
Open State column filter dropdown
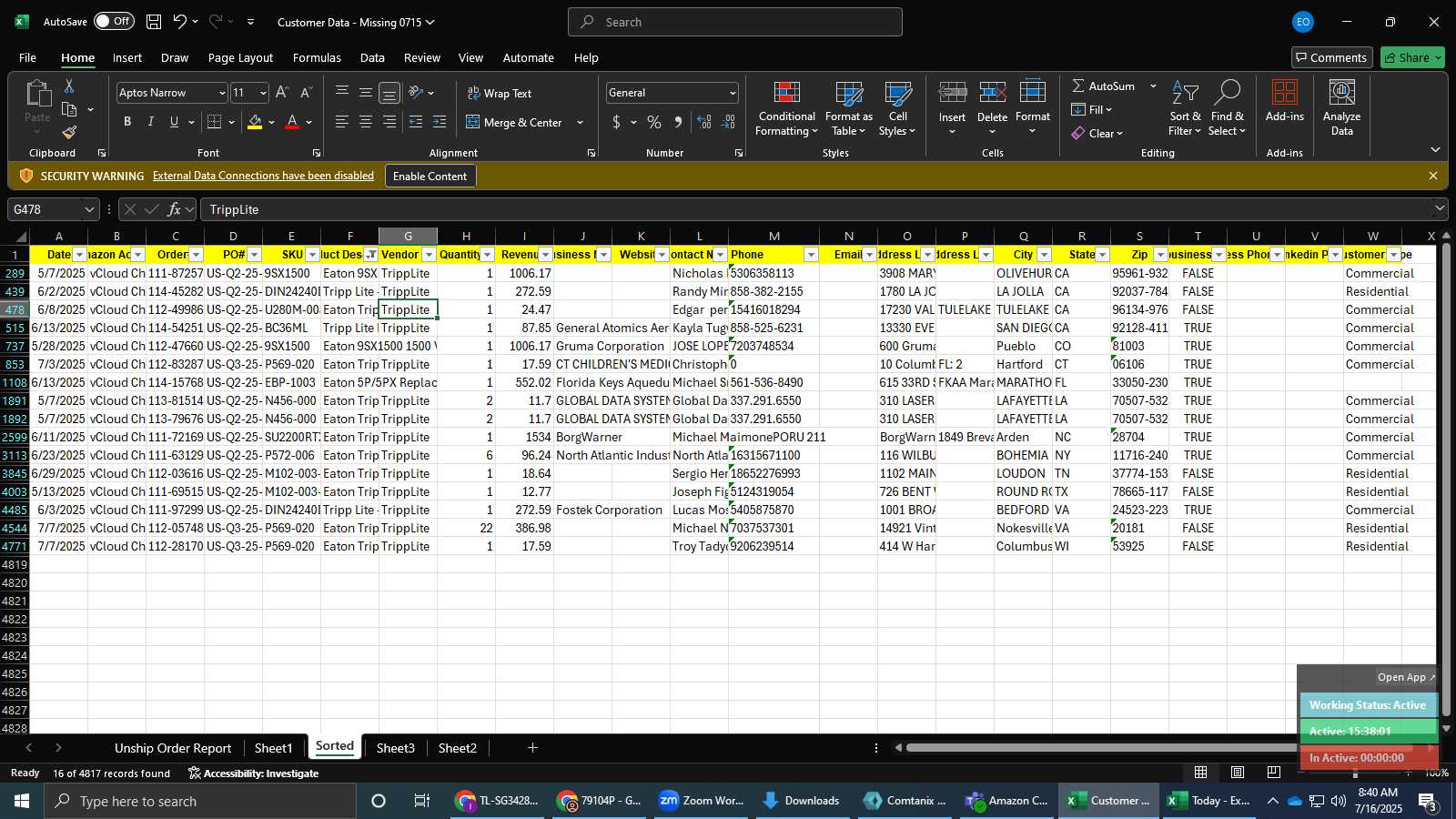[x=1102, y=255]
